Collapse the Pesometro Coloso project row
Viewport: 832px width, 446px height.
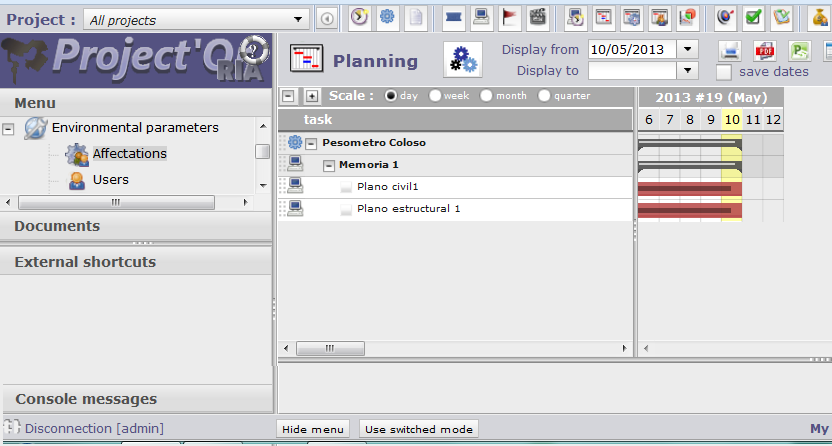311,143
